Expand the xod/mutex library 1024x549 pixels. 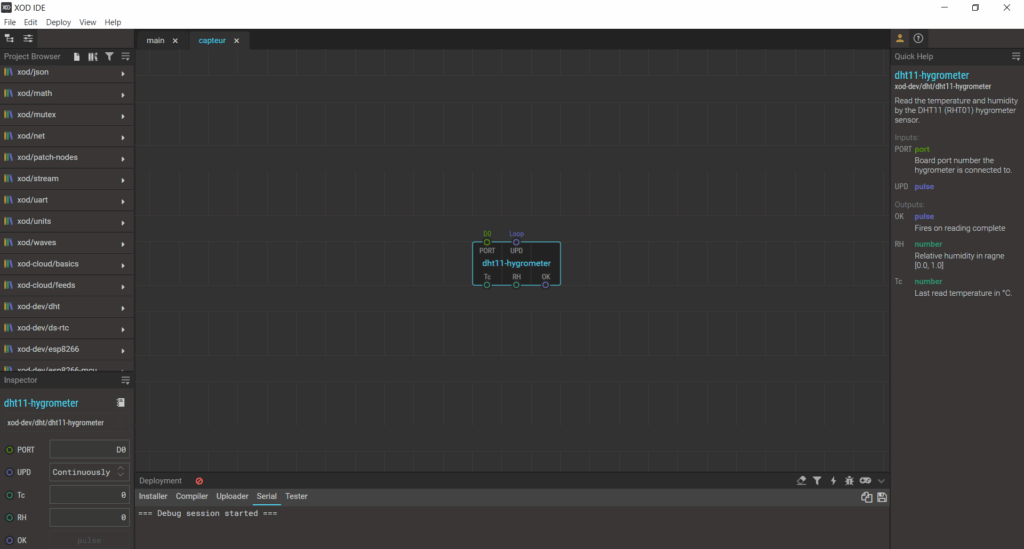coord(123,116)
